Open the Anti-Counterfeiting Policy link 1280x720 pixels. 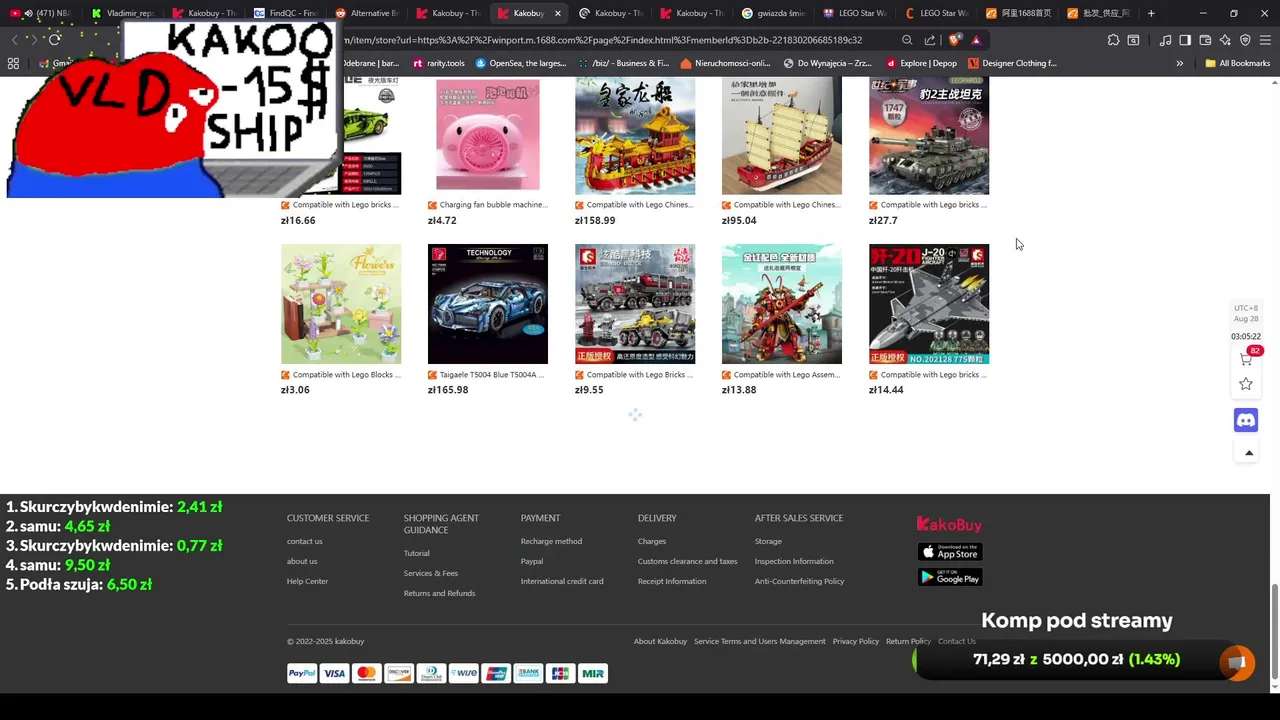point(799,581)
